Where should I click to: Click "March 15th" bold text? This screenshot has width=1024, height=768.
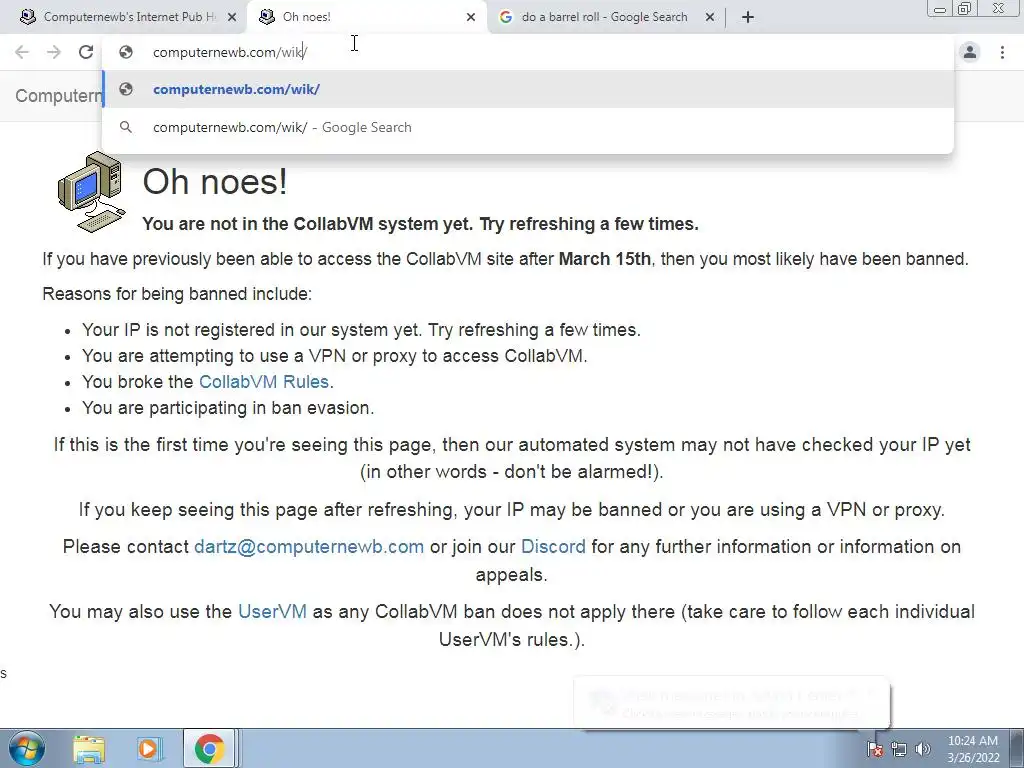[605, 259]
